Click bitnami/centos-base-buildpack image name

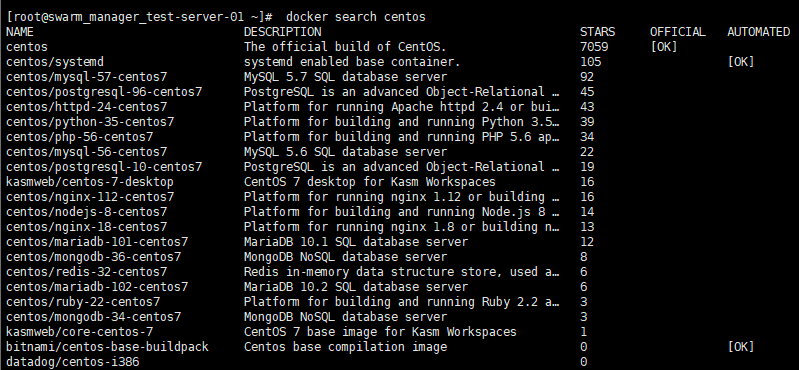coord(108,347)
